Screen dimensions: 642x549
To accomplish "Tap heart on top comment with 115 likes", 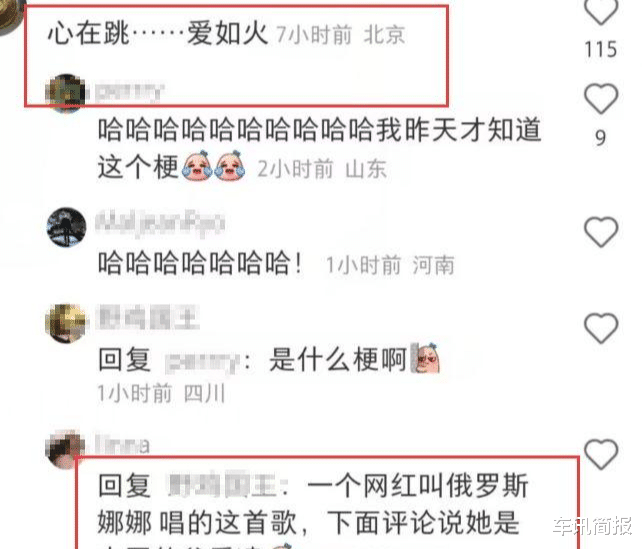I will point(601,11).
